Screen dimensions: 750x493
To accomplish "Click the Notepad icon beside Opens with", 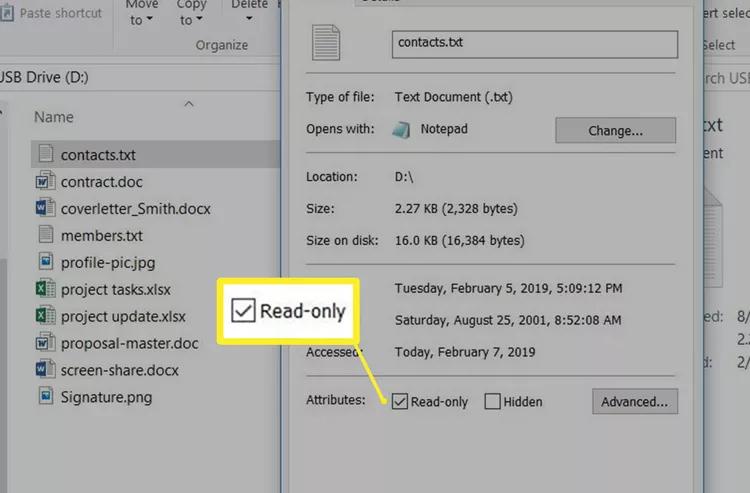I will [x=401, y=130].
